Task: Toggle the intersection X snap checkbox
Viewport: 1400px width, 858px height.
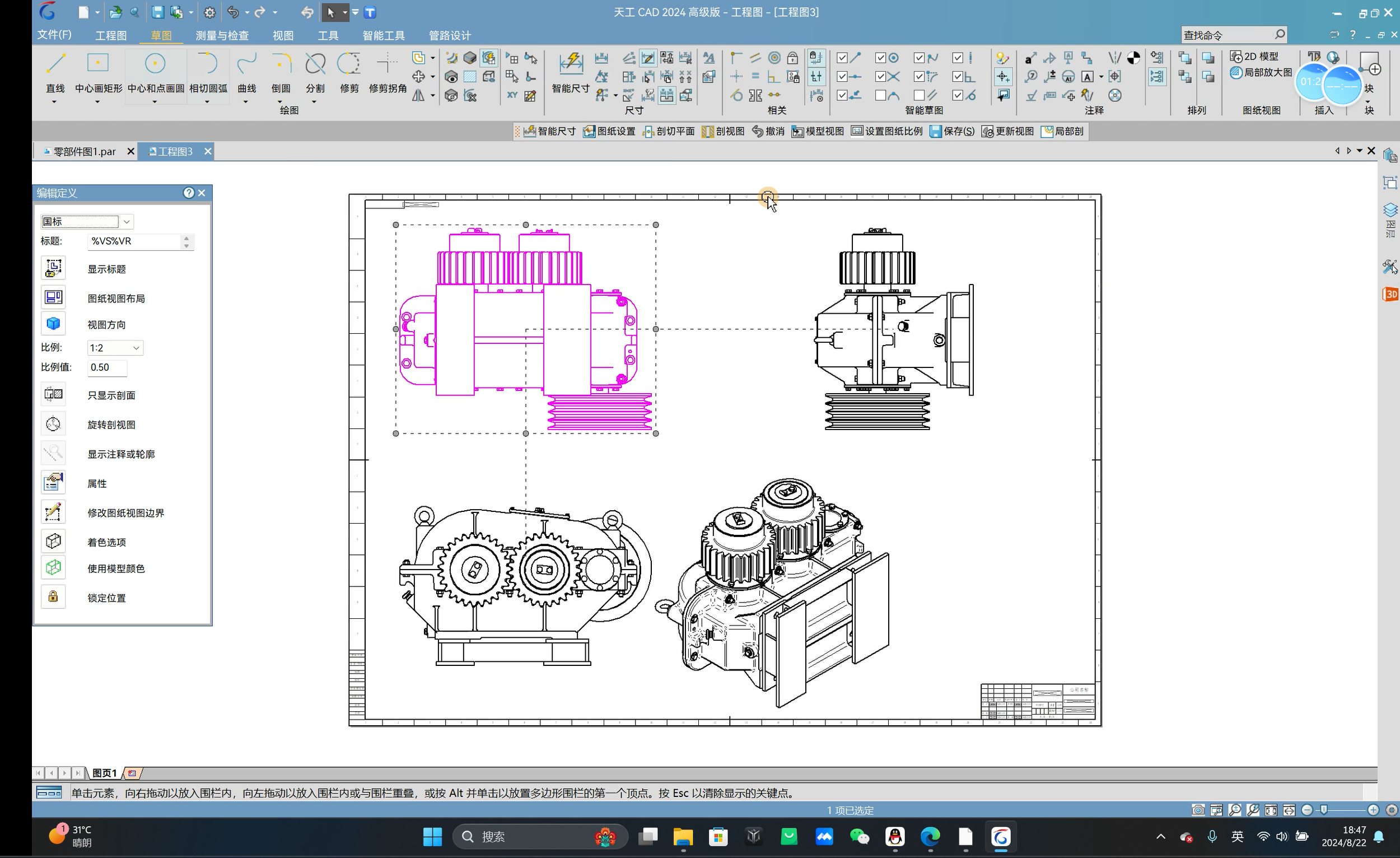Action: click(x=881, y=76)
